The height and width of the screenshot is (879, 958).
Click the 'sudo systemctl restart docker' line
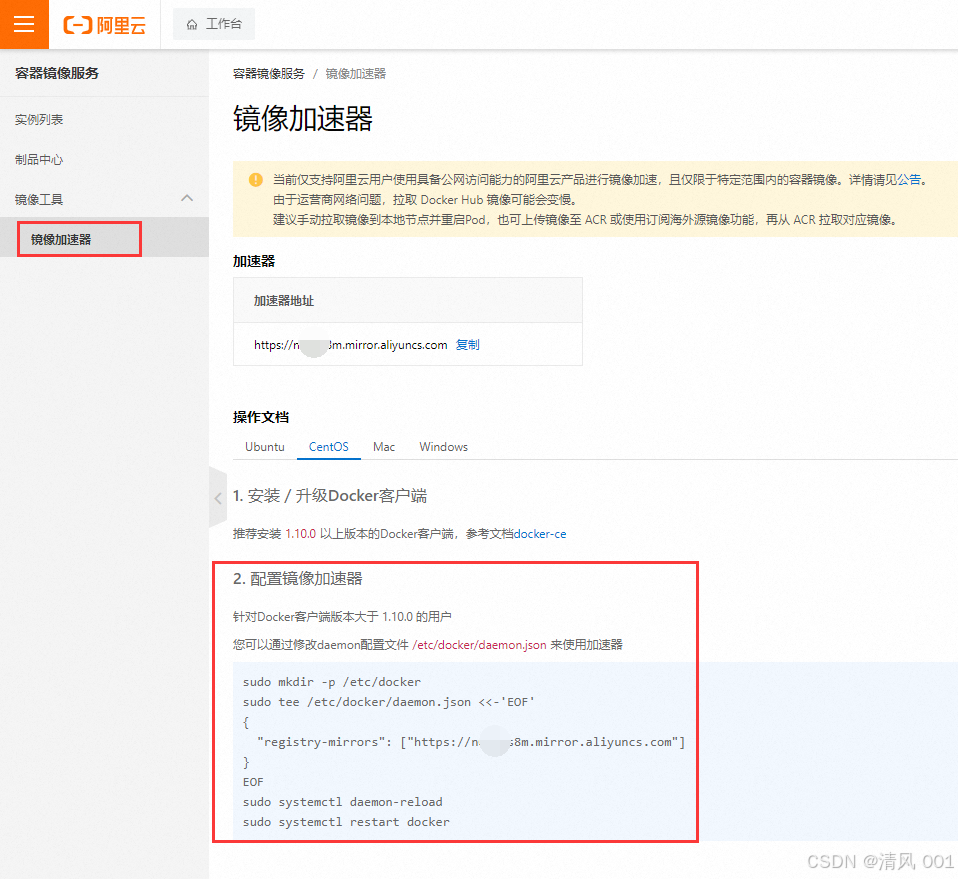click(x=346, y=822)
